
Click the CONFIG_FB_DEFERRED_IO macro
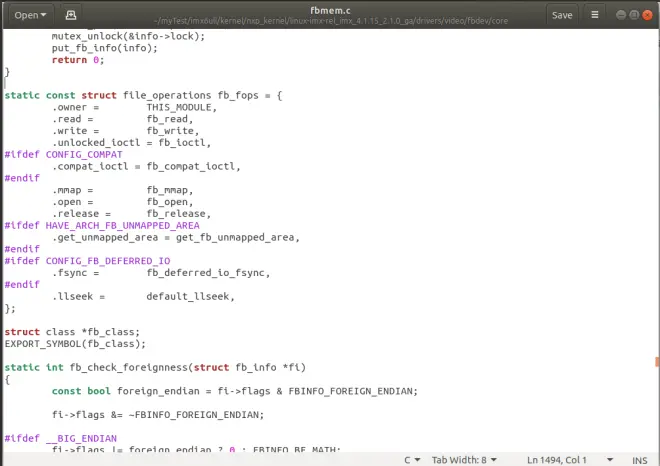108,261
